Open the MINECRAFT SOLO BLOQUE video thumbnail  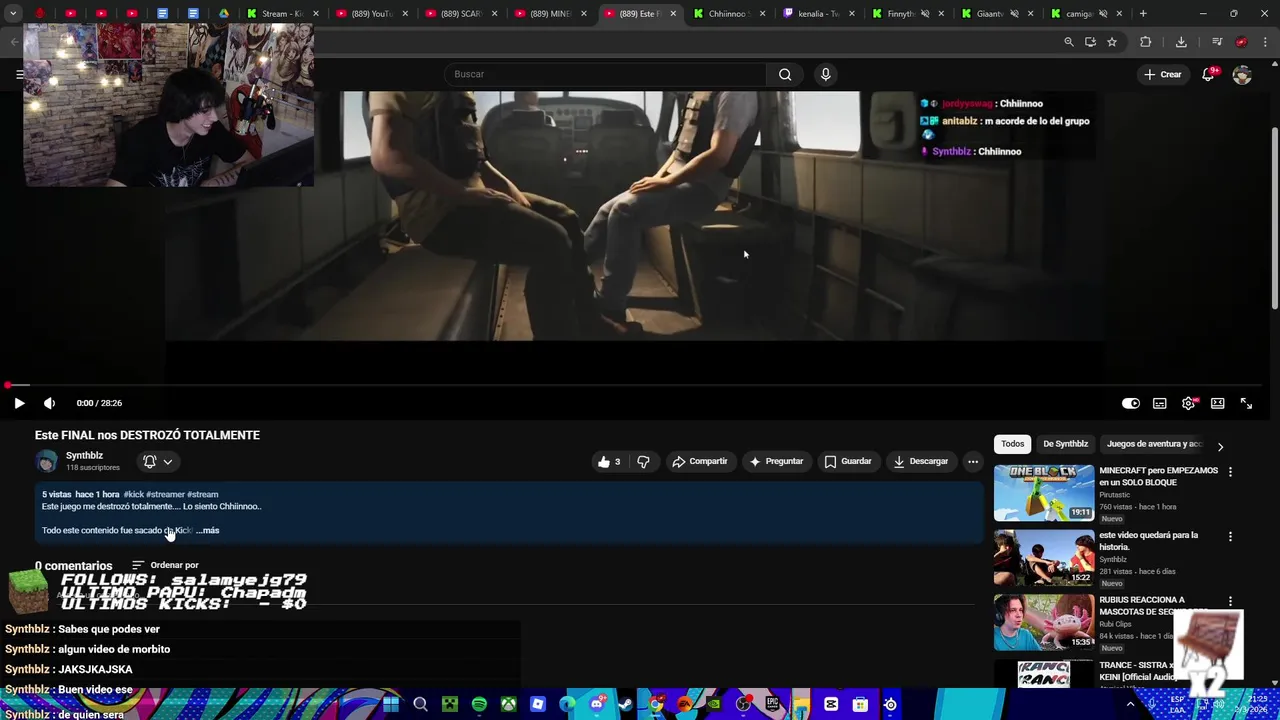(1044, 493)
